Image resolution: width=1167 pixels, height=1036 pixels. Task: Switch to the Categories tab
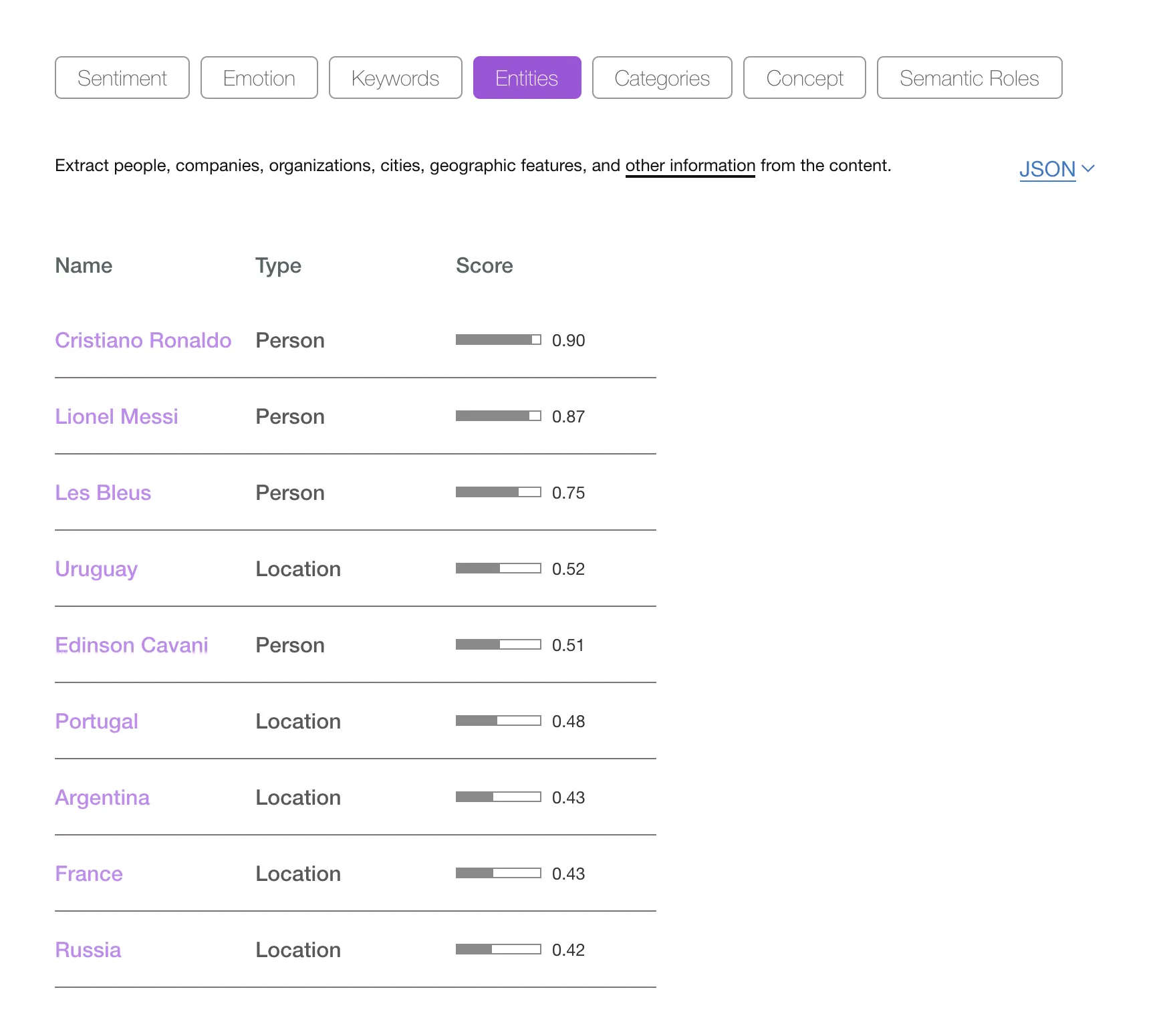(x=662, y=78)
